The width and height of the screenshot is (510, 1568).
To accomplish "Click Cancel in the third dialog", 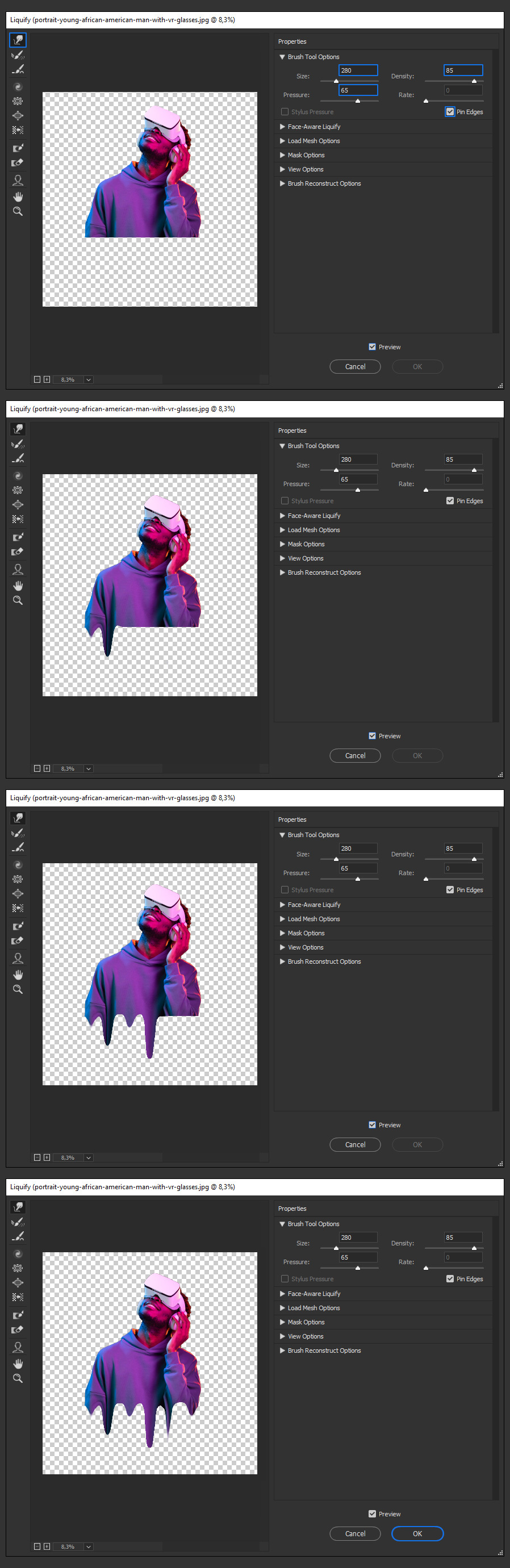I will (x=355, y=1144).
